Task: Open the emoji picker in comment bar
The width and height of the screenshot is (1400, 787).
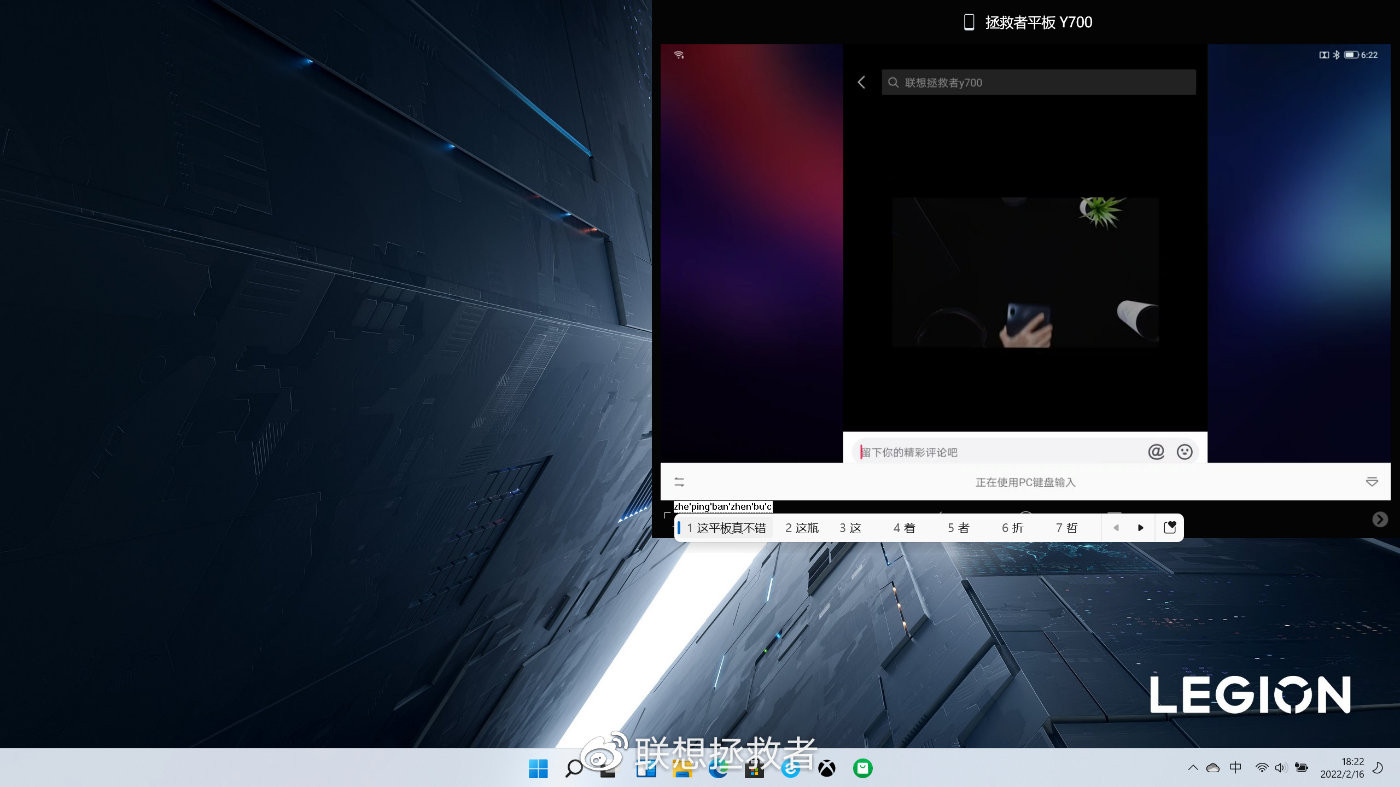Action: (1185, 452)
